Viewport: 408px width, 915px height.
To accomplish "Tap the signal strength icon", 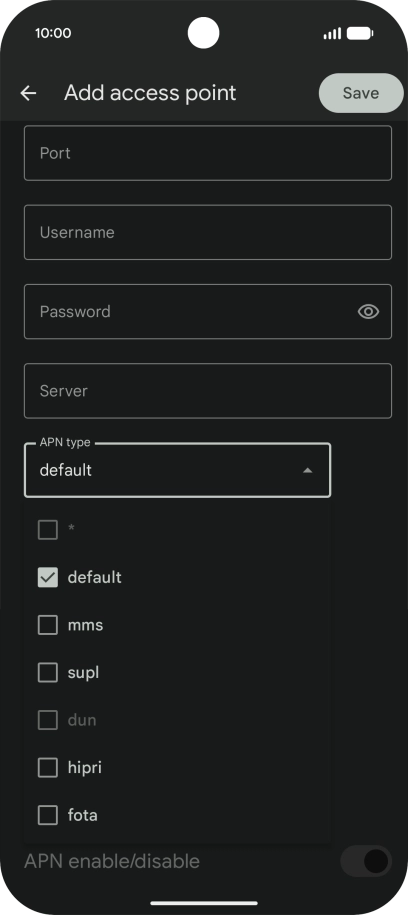I will (332, 33).
